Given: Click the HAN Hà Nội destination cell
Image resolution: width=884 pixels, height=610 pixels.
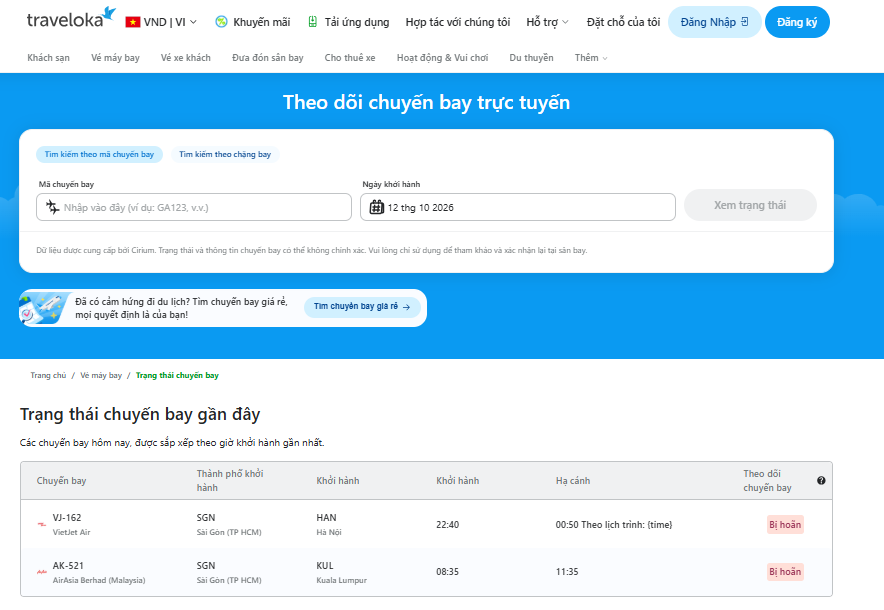Looking at the screenshot, I should pos(329,524).
